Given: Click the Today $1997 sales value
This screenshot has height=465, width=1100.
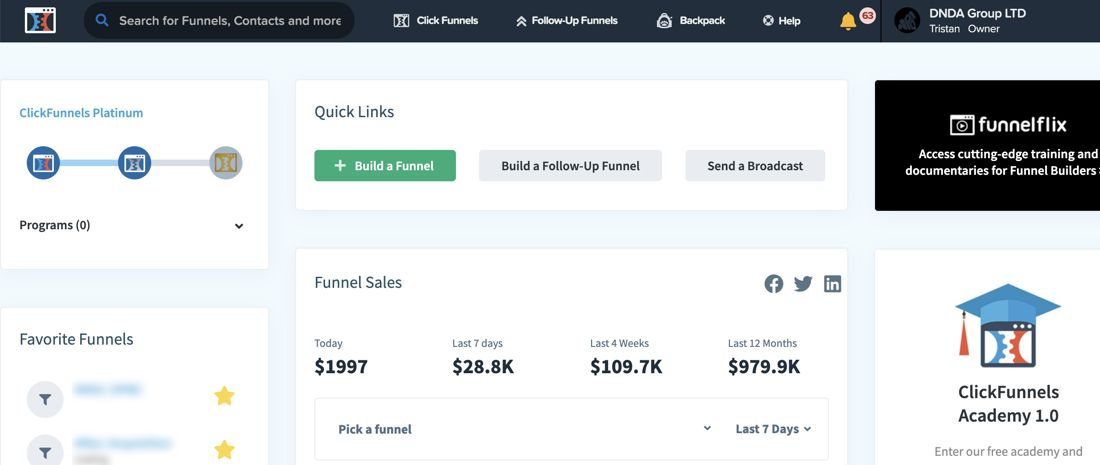Looking at the screenshot, I should point(341,366).
